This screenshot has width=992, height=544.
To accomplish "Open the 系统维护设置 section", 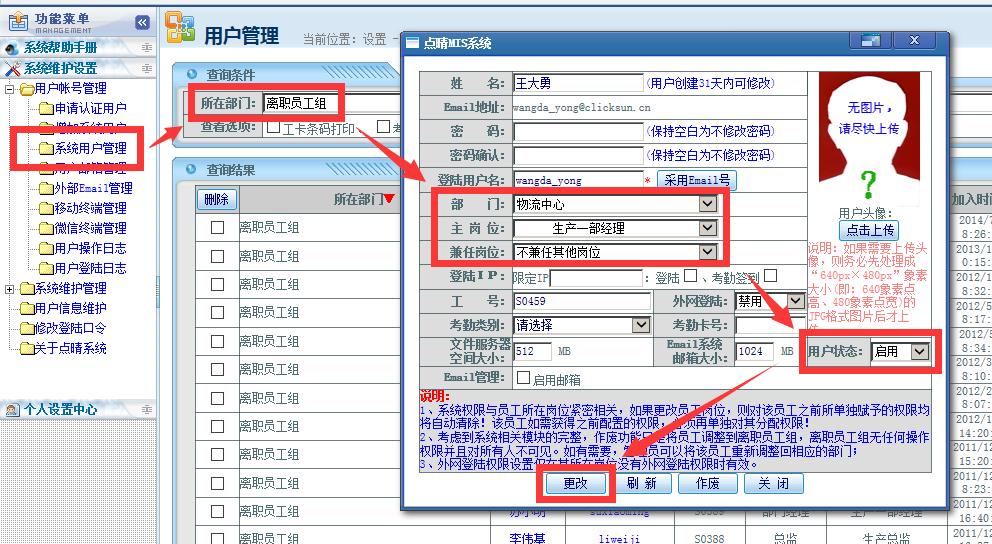I will point(60,68).
